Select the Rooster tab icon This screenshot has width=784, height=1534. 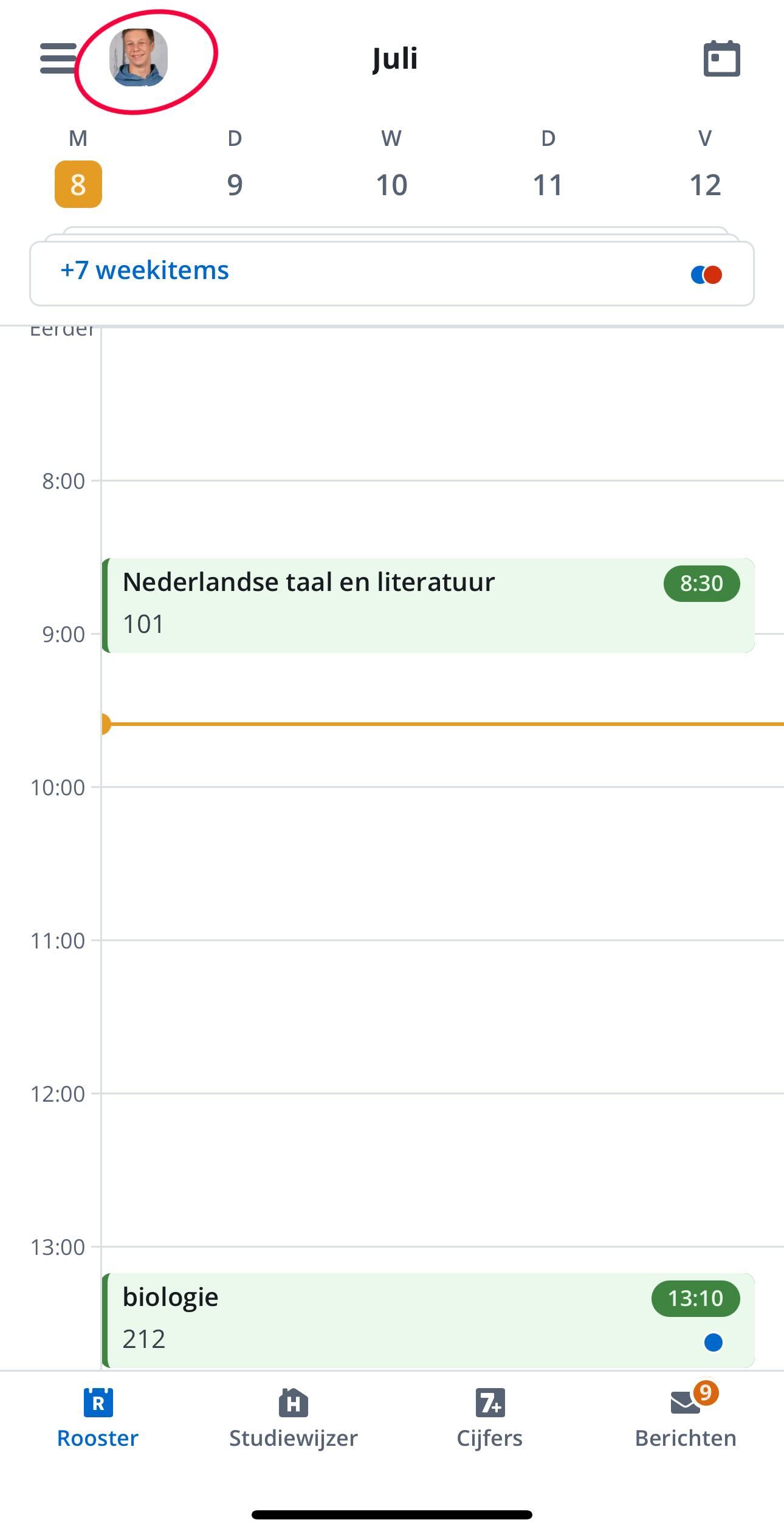pos(98,1402)
